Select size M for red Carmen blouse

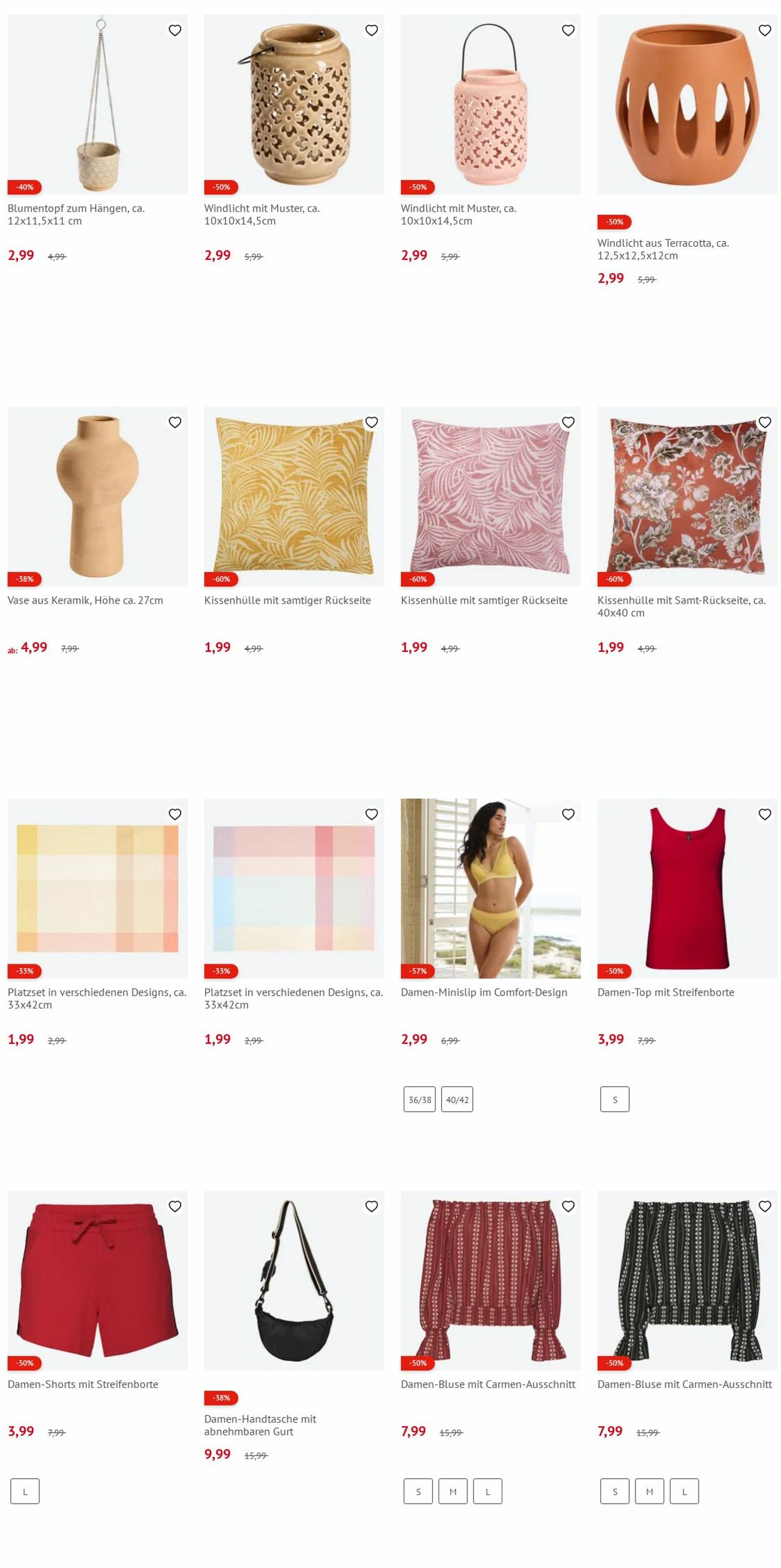coord(453,1491)
